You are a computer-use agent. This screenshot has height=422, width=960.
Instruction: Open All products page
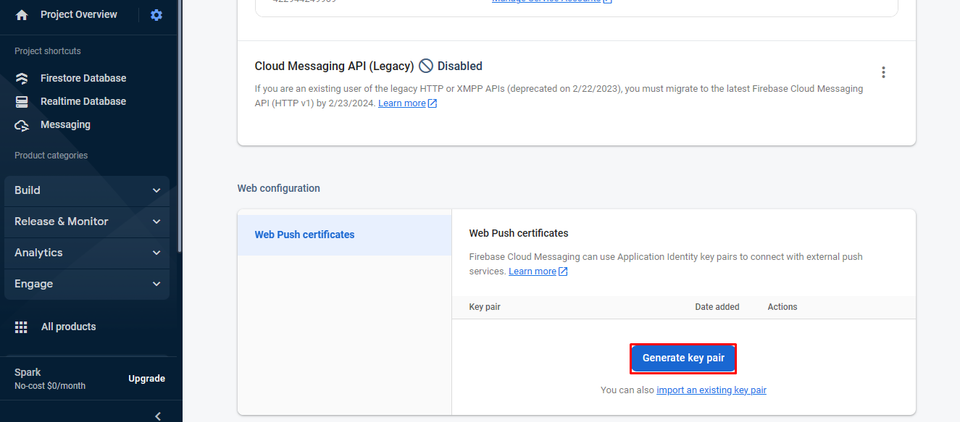69,327
